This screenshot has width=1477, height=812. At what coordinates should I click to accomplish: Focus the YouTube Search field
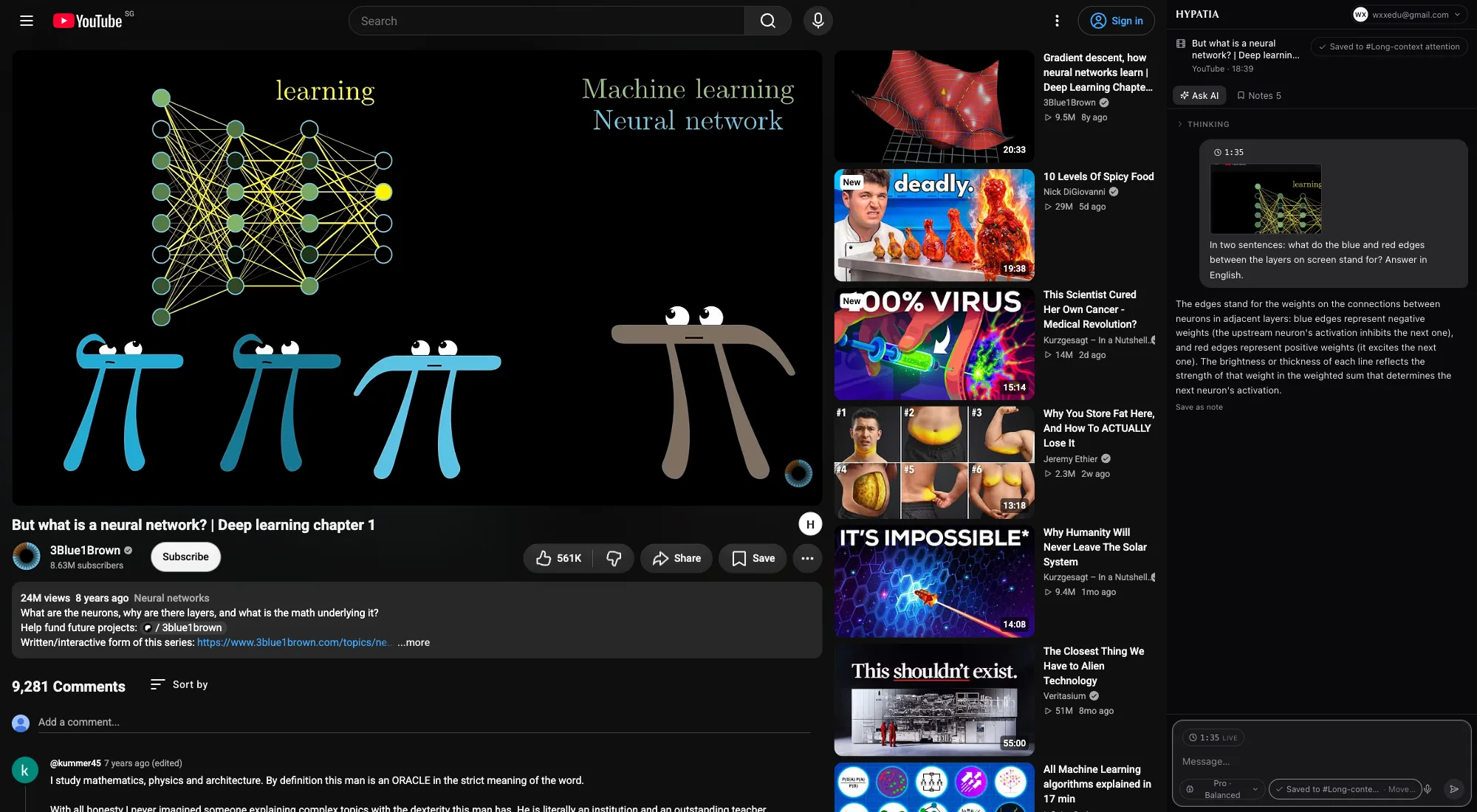[x=546, y=21]
